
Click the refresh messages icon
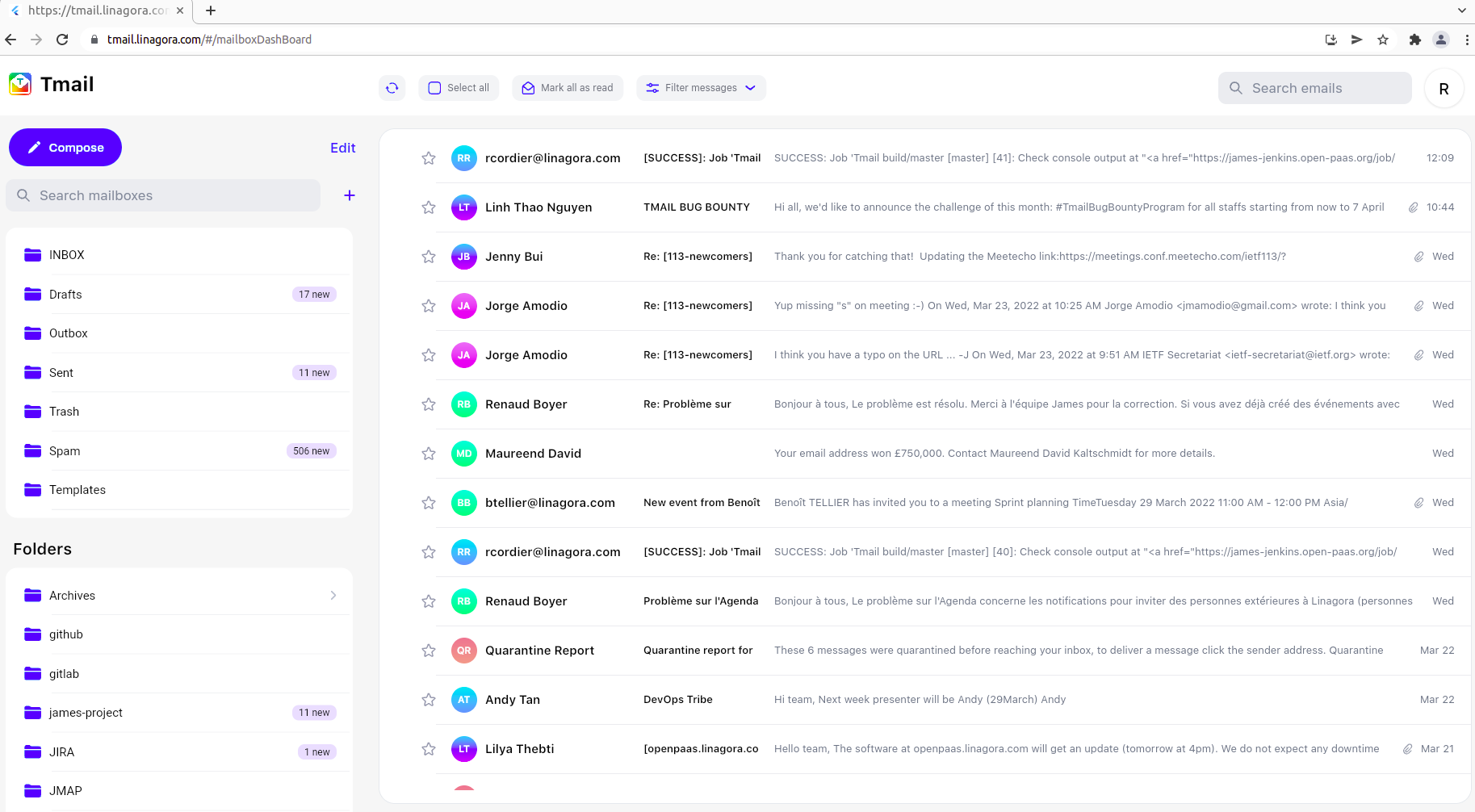click(392, 88)
